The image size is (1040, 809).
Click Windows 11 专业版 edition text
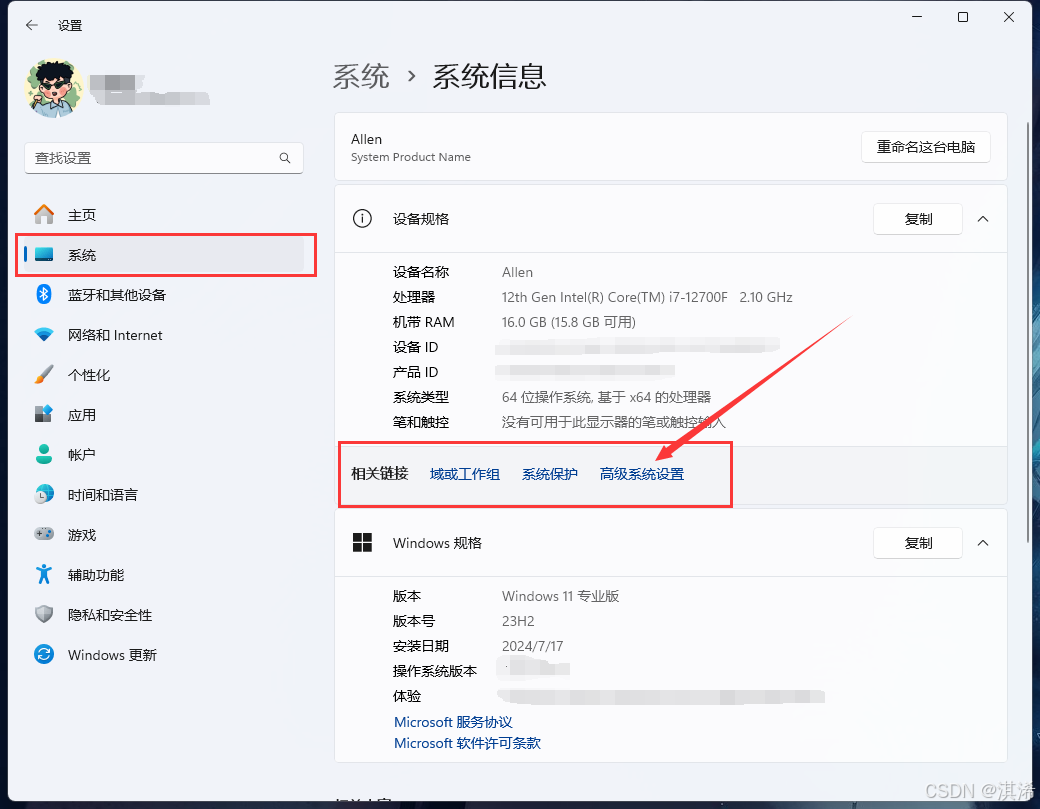pyautogui.click(x=560, y=596)
